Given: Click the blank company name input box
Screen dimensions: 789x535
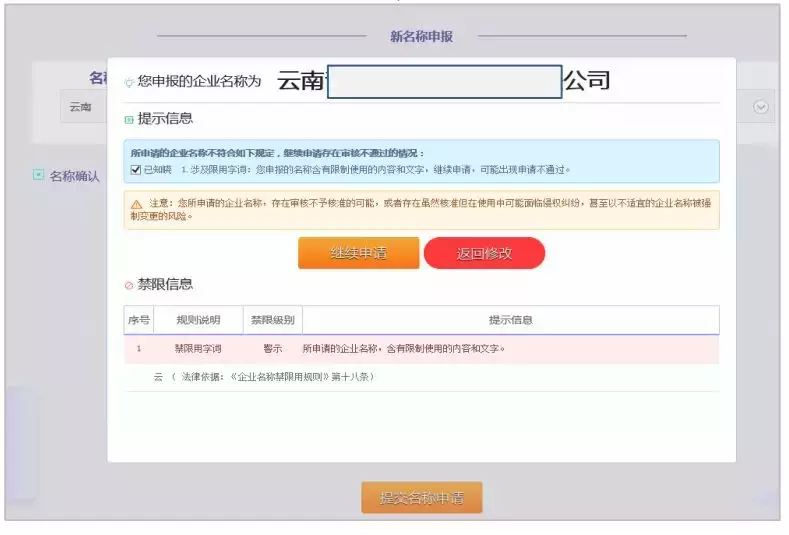Looking at the screenshot, I should 444,82.
